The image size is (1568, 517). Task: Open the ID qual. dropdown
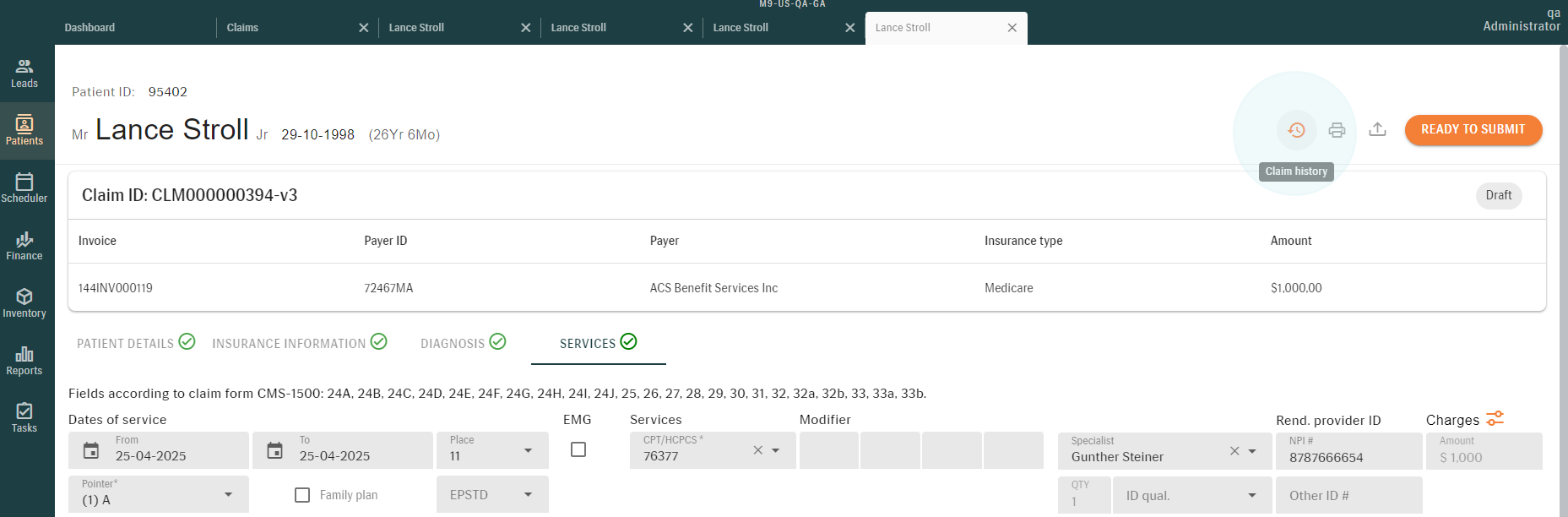[x=1192, y=495]
